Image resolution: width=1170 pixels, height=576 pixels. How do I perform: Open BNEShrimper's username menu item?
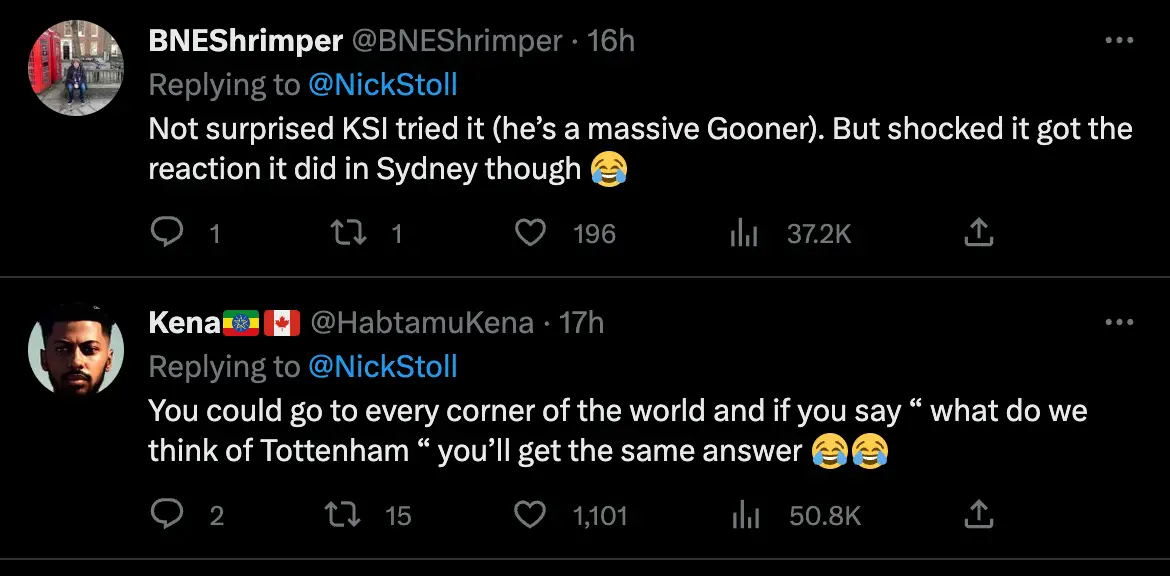coord(246,41)
